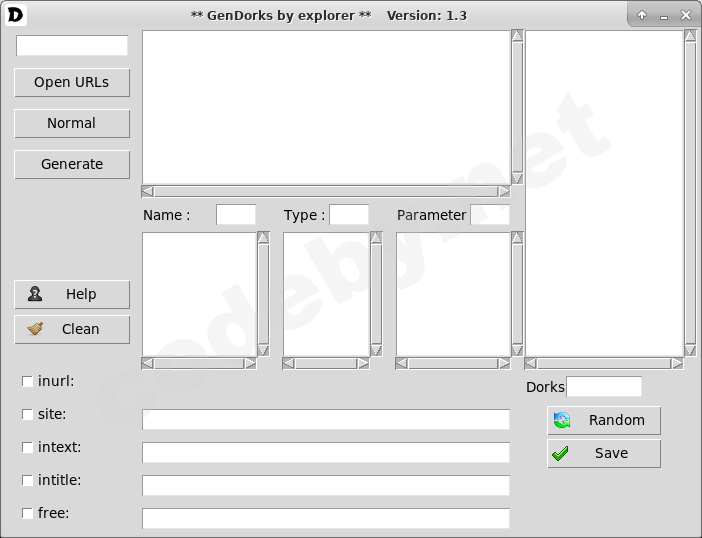The width and height of the screenshot is (702, 538).
Task: Click Name list scroll left arrow
Action: coord(147,363)
